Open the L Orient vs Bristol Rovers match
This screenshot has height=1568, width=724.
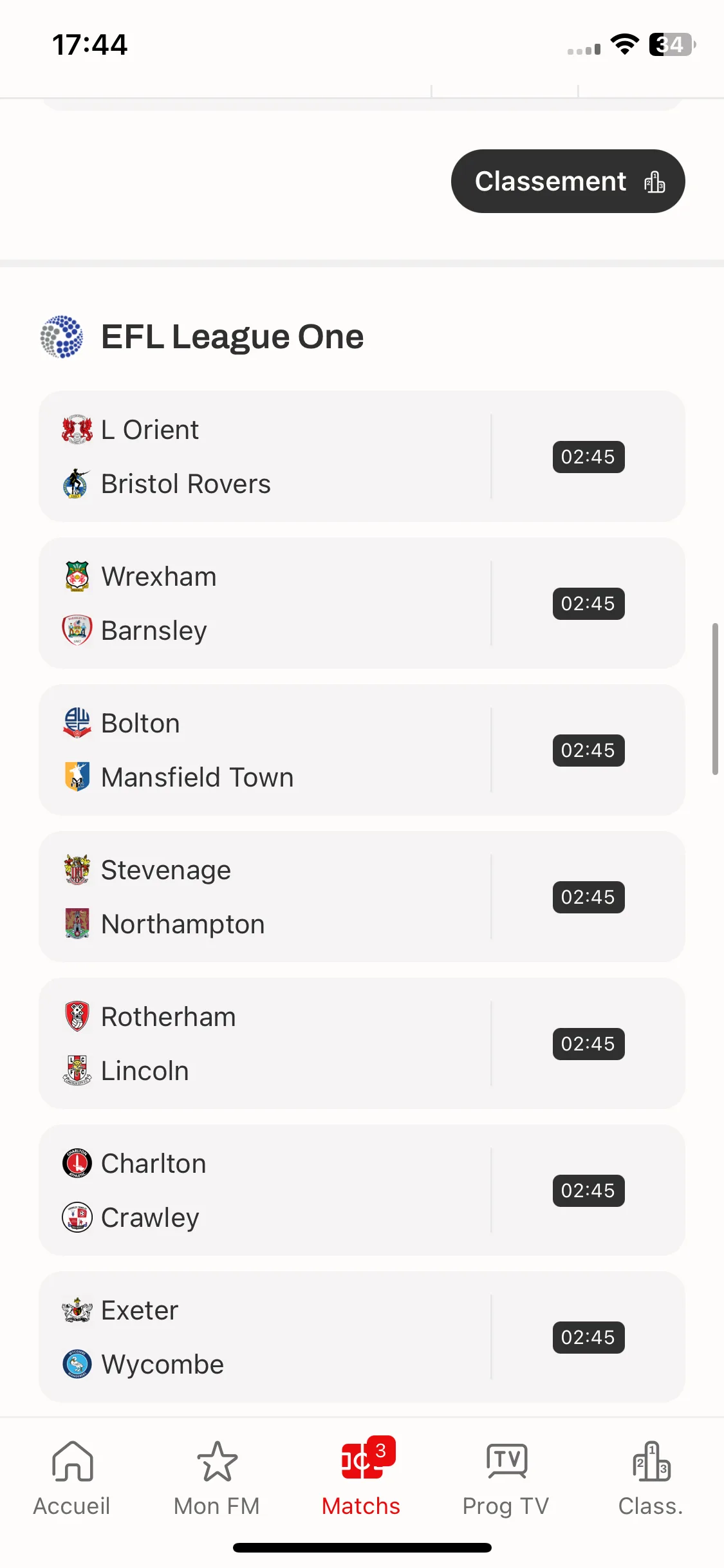[362, 456]
